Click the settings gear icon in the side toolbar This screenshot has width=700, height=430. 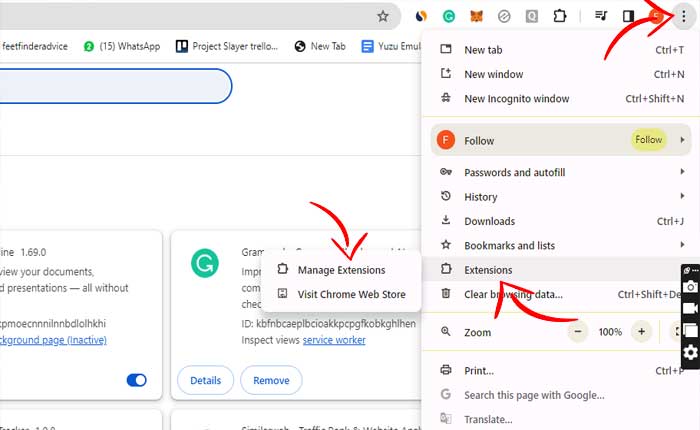690,352
